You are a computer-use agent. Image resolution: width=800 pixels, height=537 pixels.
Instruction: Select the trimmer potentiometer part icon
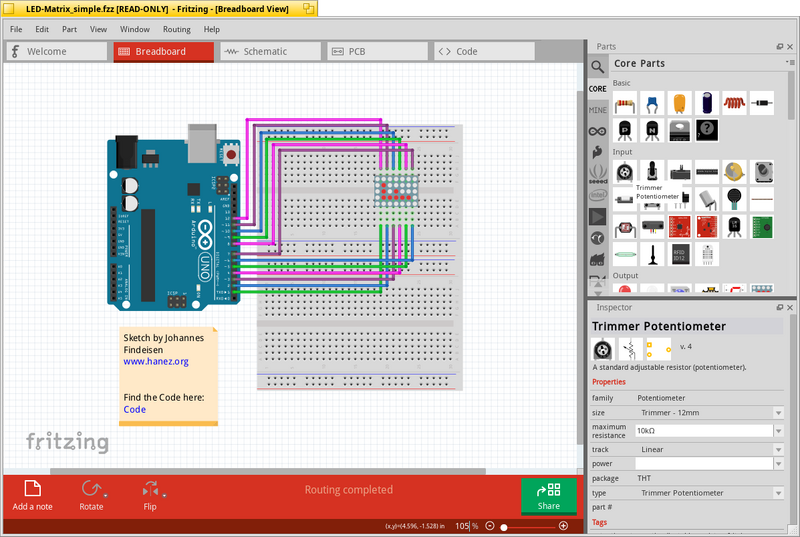click(625, 172)
